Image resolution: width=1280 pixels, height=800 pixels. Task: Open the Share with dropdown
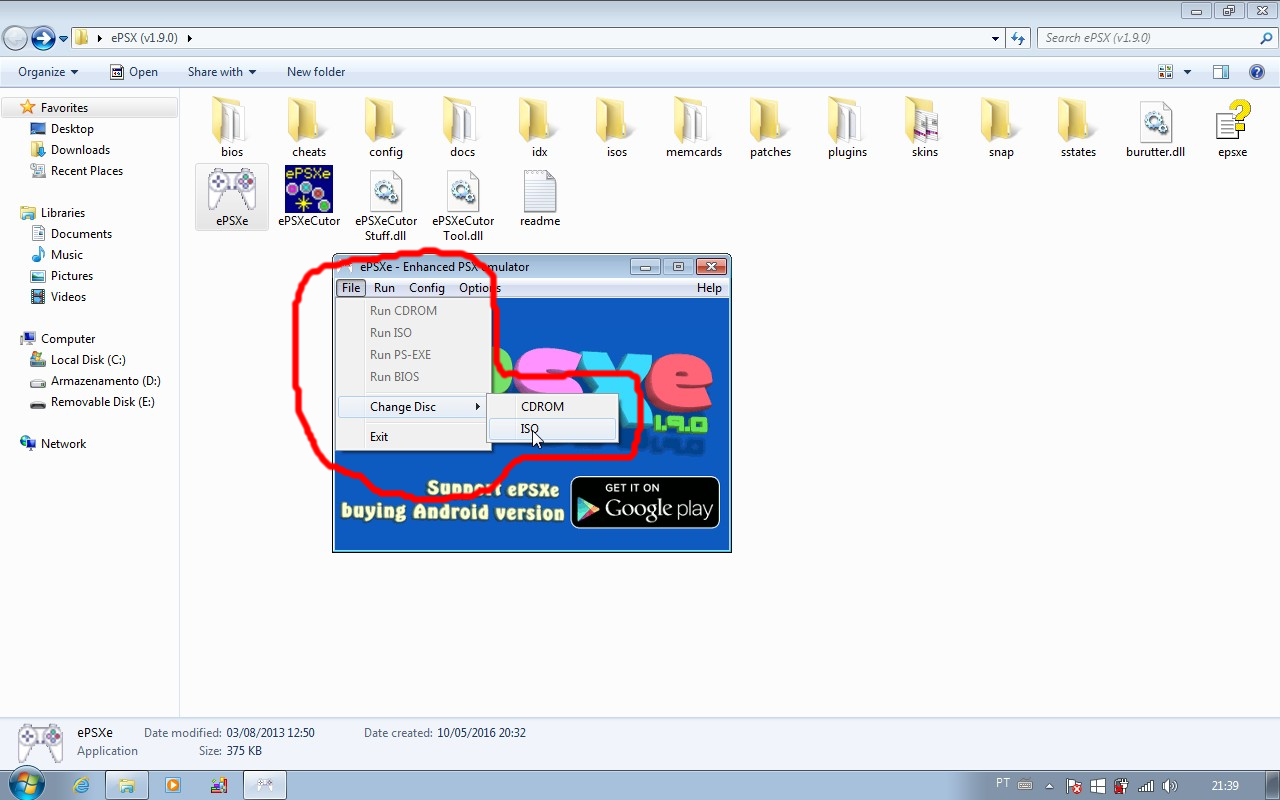(x=221, y=72)
